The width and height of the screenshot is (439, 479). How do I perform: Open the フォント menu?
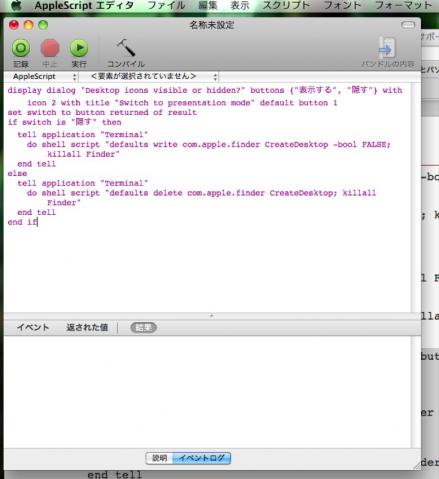coord(342,5)
